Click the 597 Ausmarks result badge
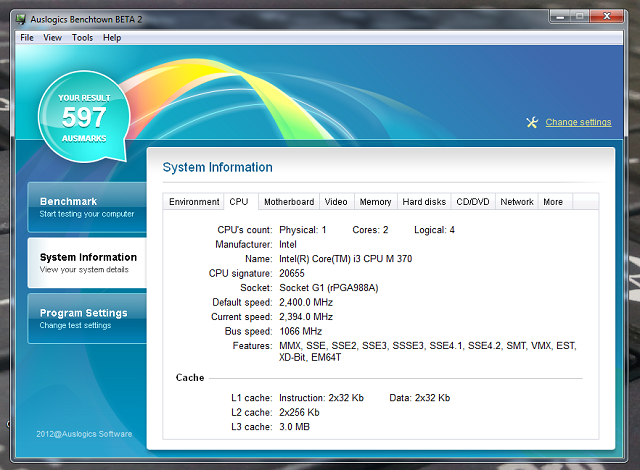The height and width of the screenshot is (470, 640). (84, 118)
